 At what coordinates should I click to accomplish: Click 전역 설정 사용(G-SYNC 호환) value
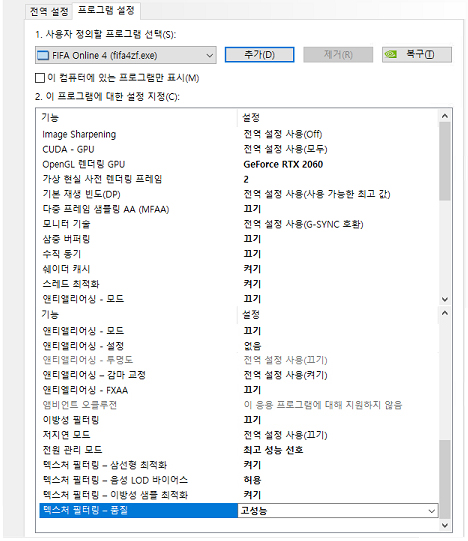pyautogui.click(x=303, y=224)
